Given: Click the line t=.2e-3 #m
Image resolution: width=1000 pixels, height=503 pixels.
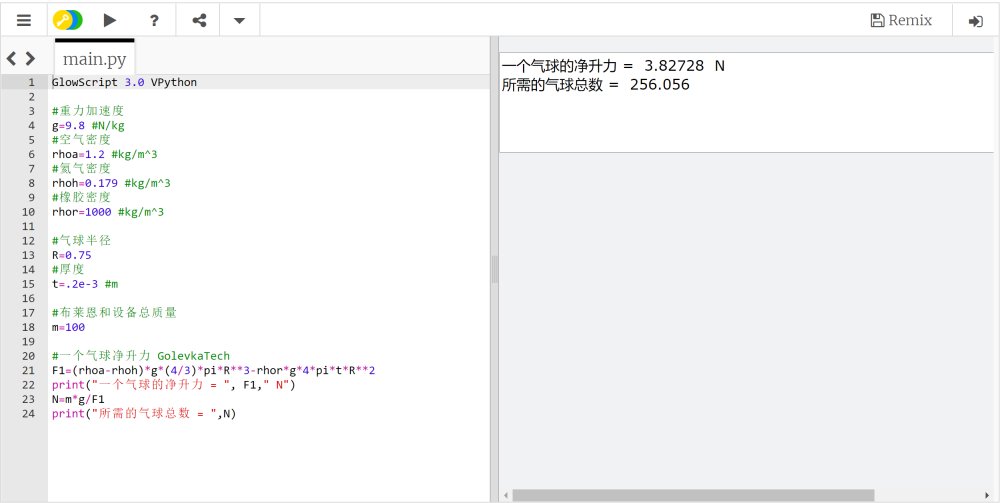Looking at the screenshot, I should click(x=85, y=284).
